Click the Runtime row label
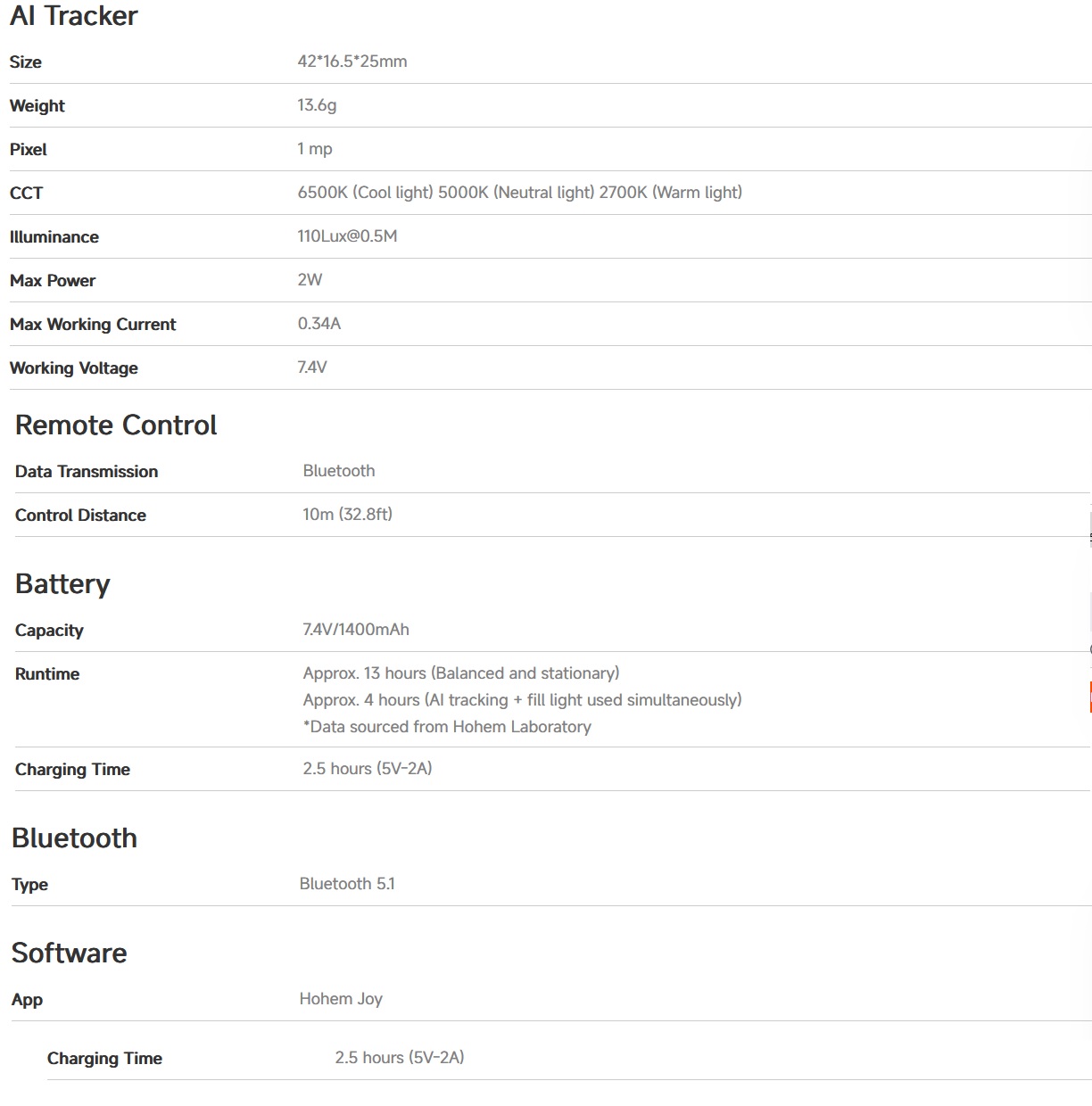 coord(47,674)
